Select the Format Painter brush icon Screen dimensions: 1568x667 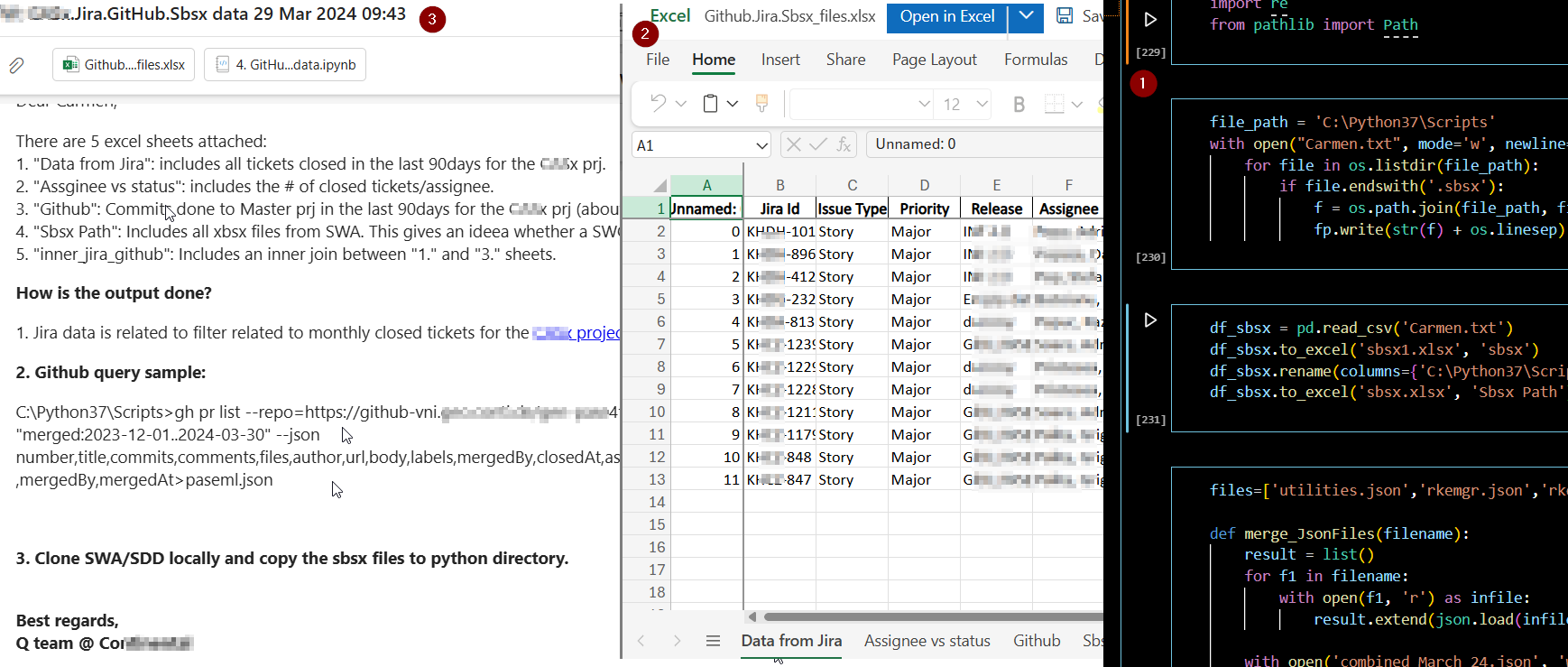(x=761, y=104)
